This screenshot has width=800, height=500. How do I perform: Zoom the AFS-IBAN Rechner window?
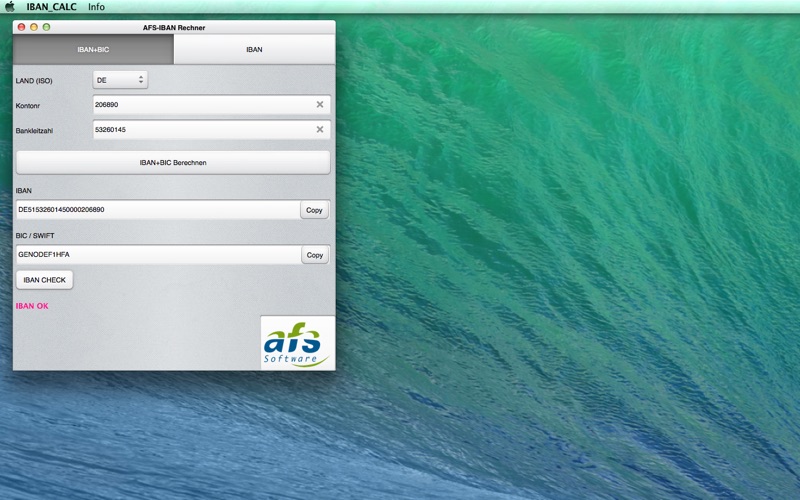point(46,27)
